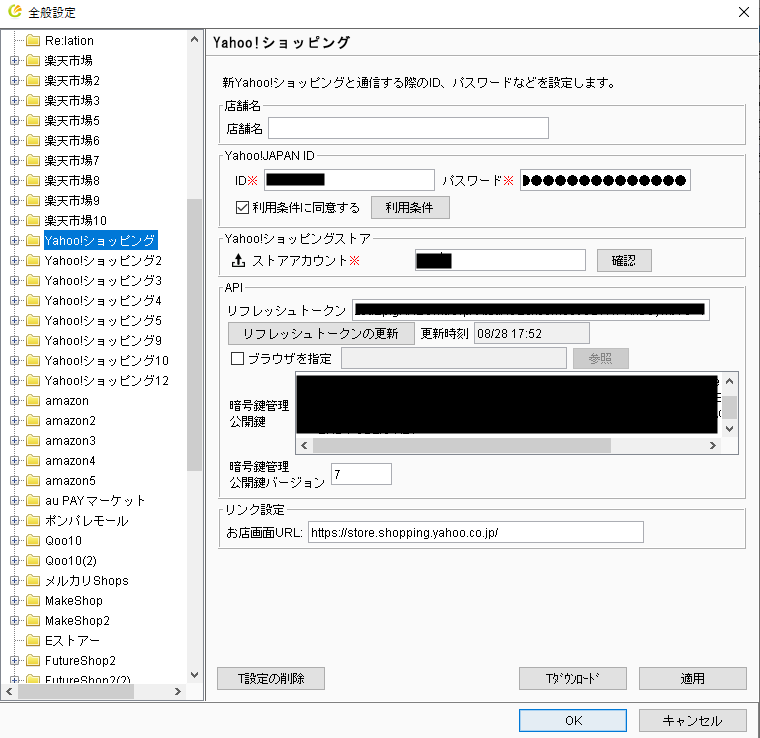
Task: Click the folder icon next to au PAY マーケット
Action: point(32,501)
